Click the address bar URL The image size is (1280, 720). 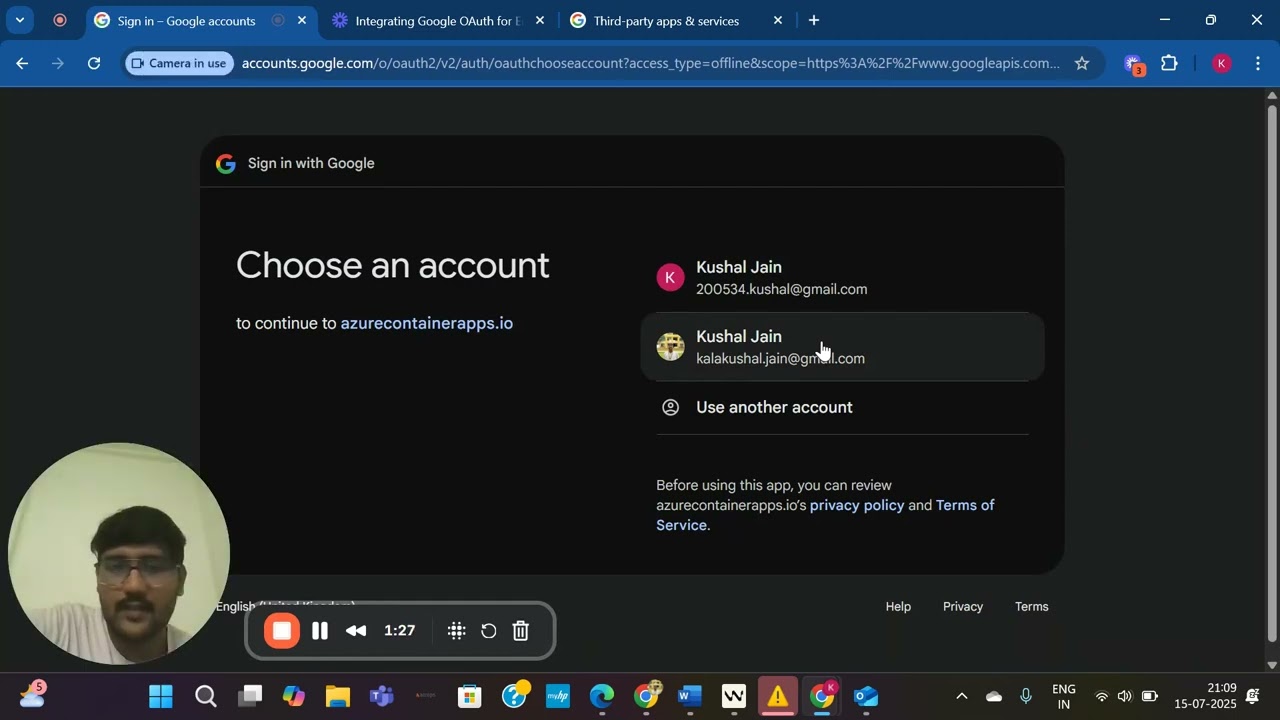pos(650,63)
